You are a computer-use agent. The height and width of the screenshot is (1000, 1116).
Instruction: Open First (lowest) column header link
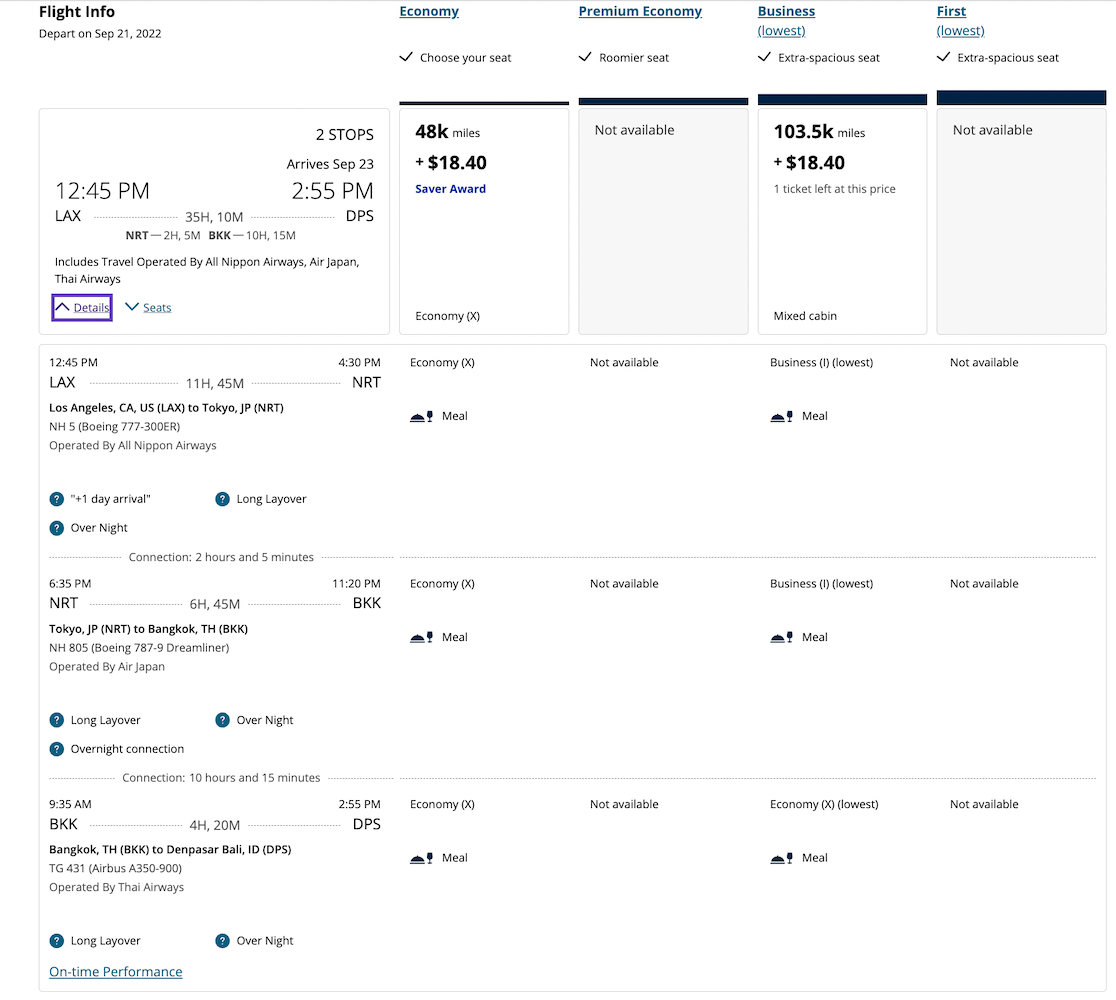[x=951, y=12]
